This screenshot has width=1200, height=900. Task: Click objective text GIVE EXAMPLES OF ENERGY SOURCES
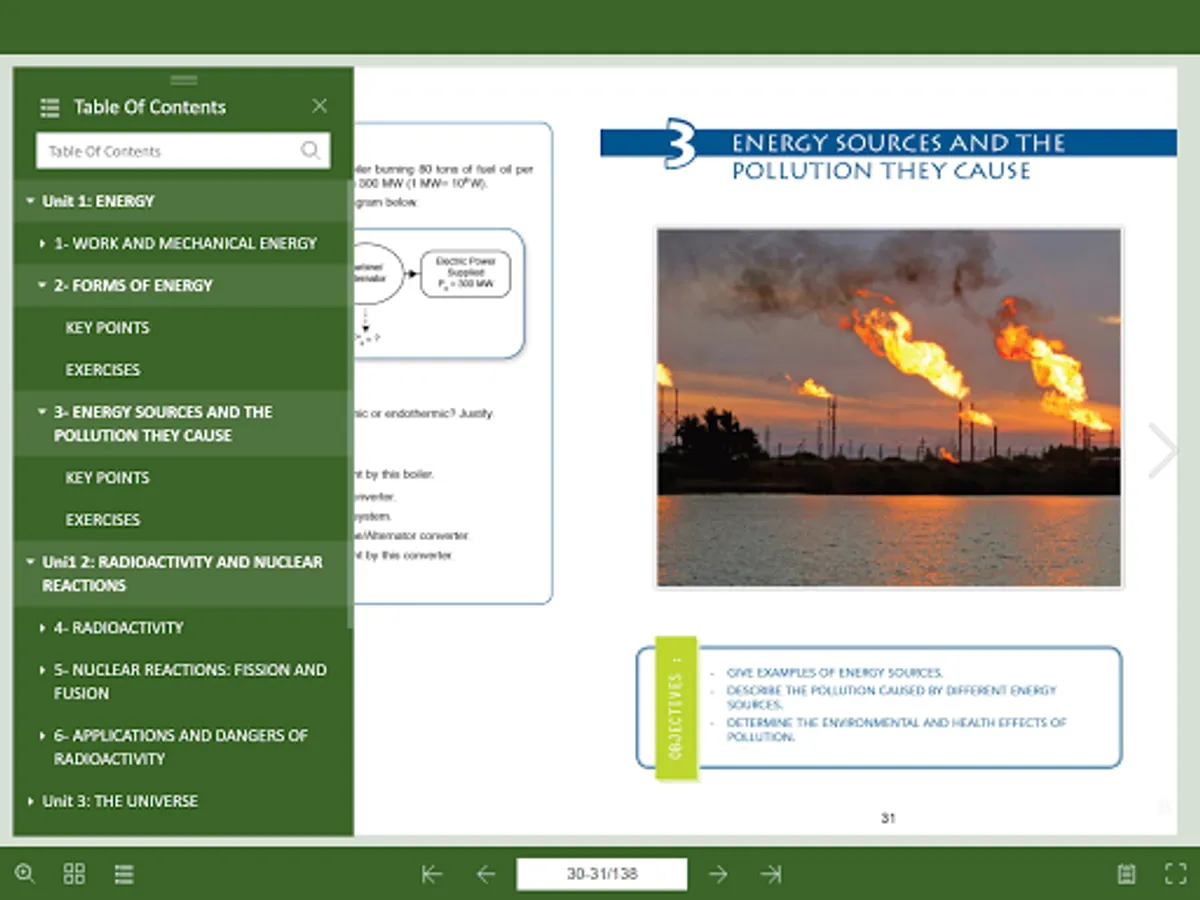[835, 673]
